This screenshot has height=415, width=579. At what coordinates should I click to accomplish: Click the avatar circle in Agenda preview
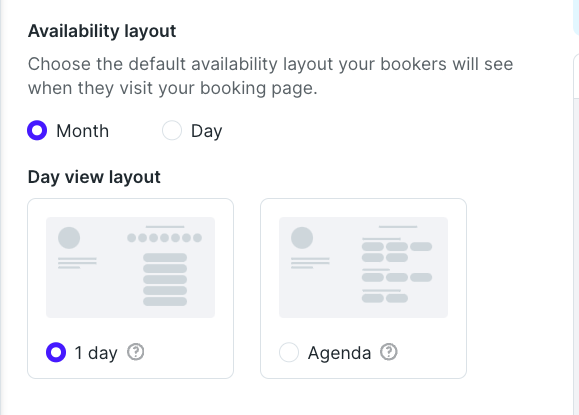pyautogui.click(x=302, y=238)
